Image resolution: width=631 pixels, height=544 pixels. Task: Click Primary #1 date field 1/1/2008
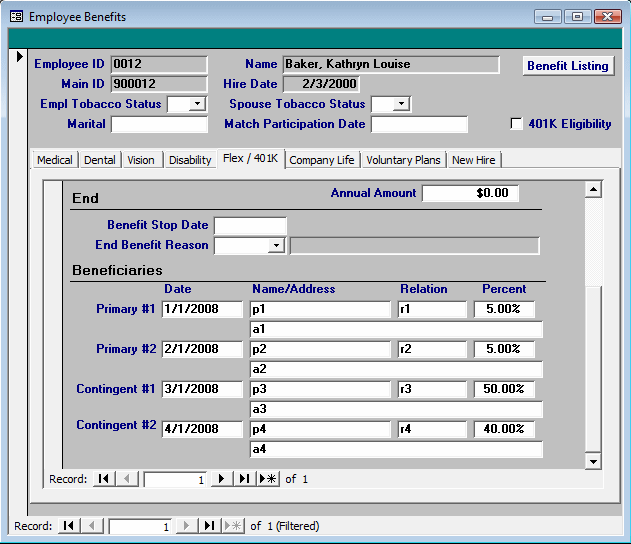click(202, 309)
